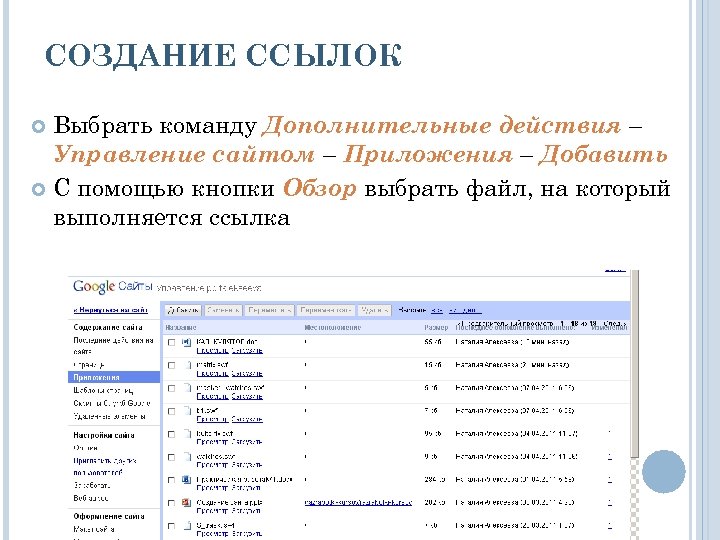This screenshot has height=540, width=720.
Task: Click the Word document icon in the 284 Кб row
Action: tap(186, 480)
